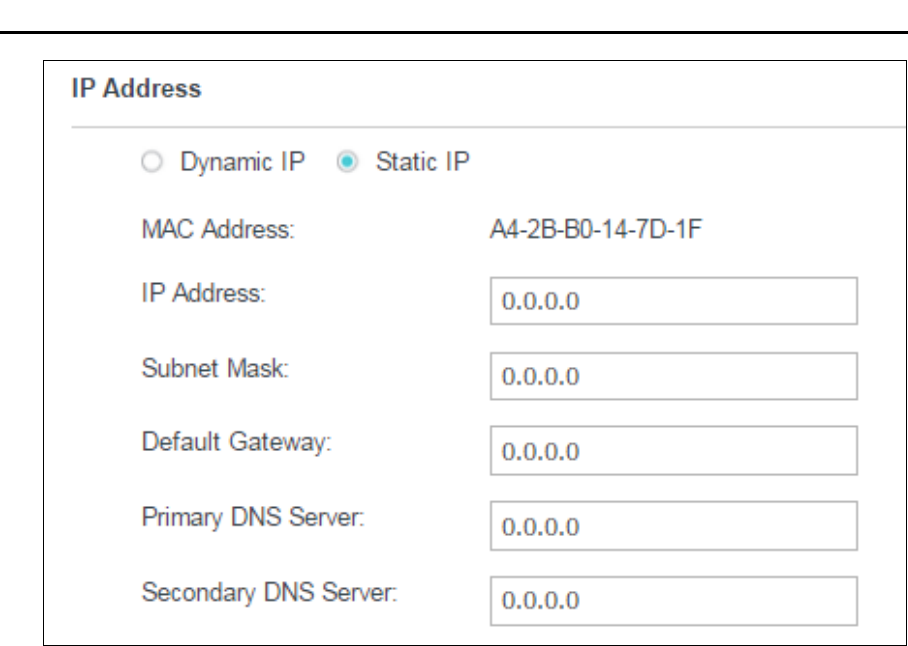Focus the Secondary DNS Server field
Viewport: 908px width, 646px height.
click(673, 600)
